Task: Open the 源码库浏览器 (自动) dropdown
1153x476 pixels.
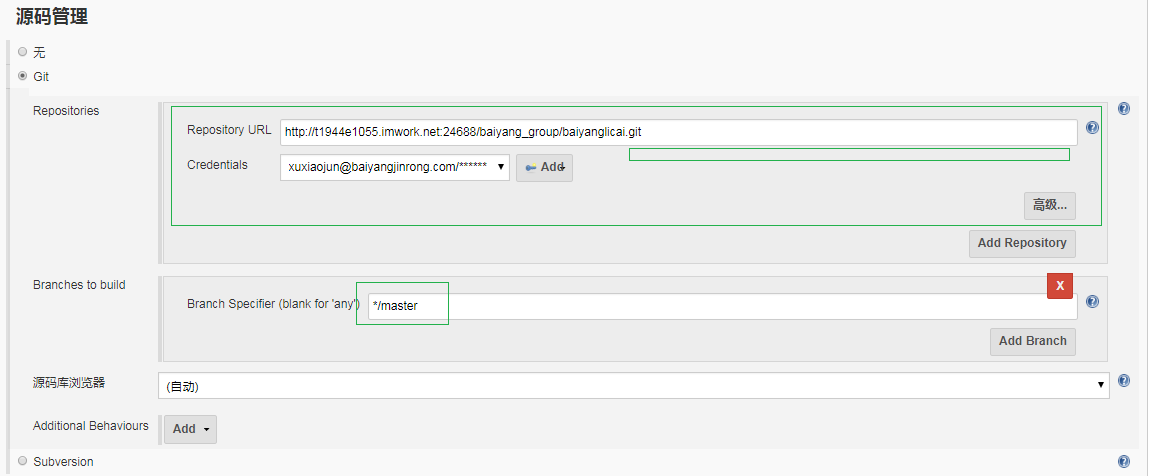Action: point(634,386)
